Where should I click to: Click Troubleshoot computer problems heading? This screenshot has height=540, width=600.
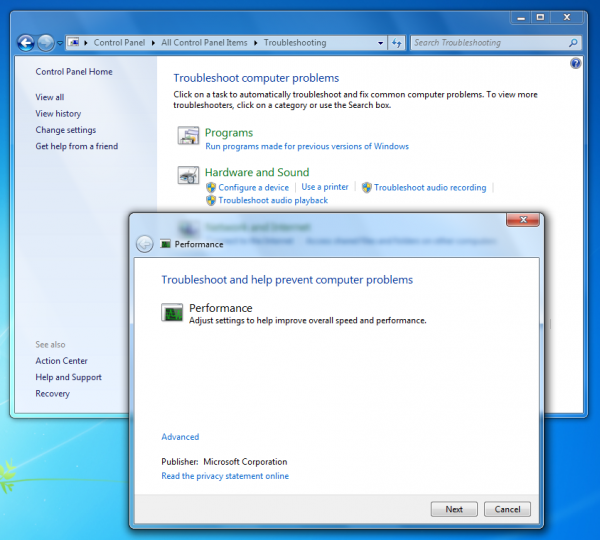[256, 78]
